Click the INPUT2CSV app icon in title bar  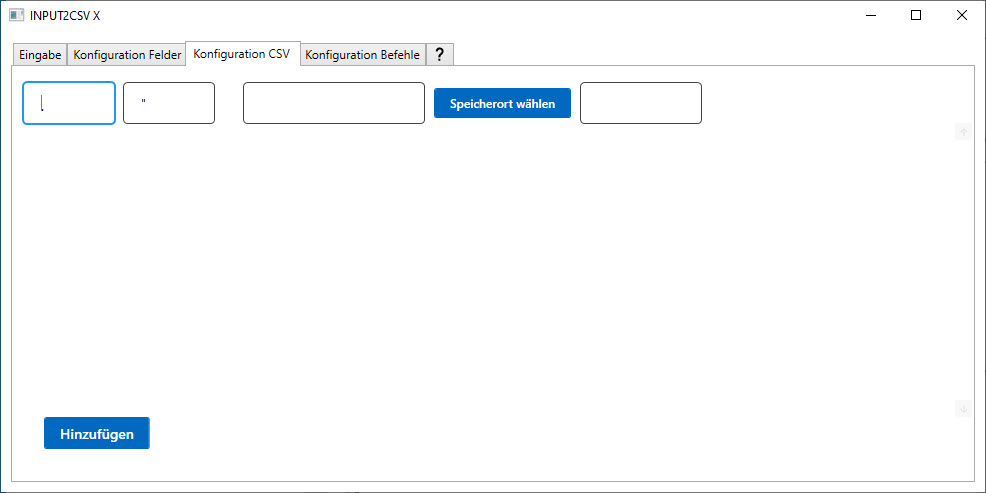(16, 15)
